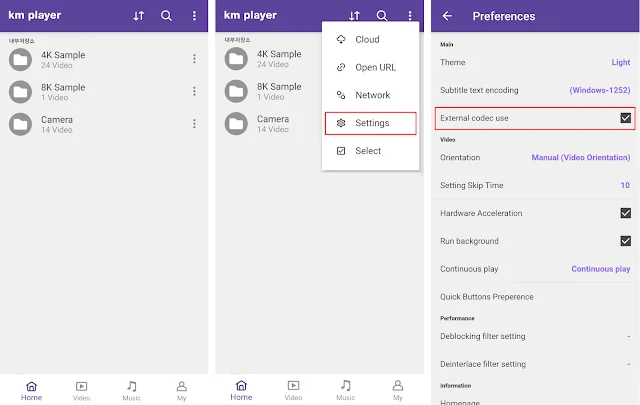This screenshot has height=405, width=640.
Task: Tap three-dot menu icon in middle screen header
Action: (410, 16)
